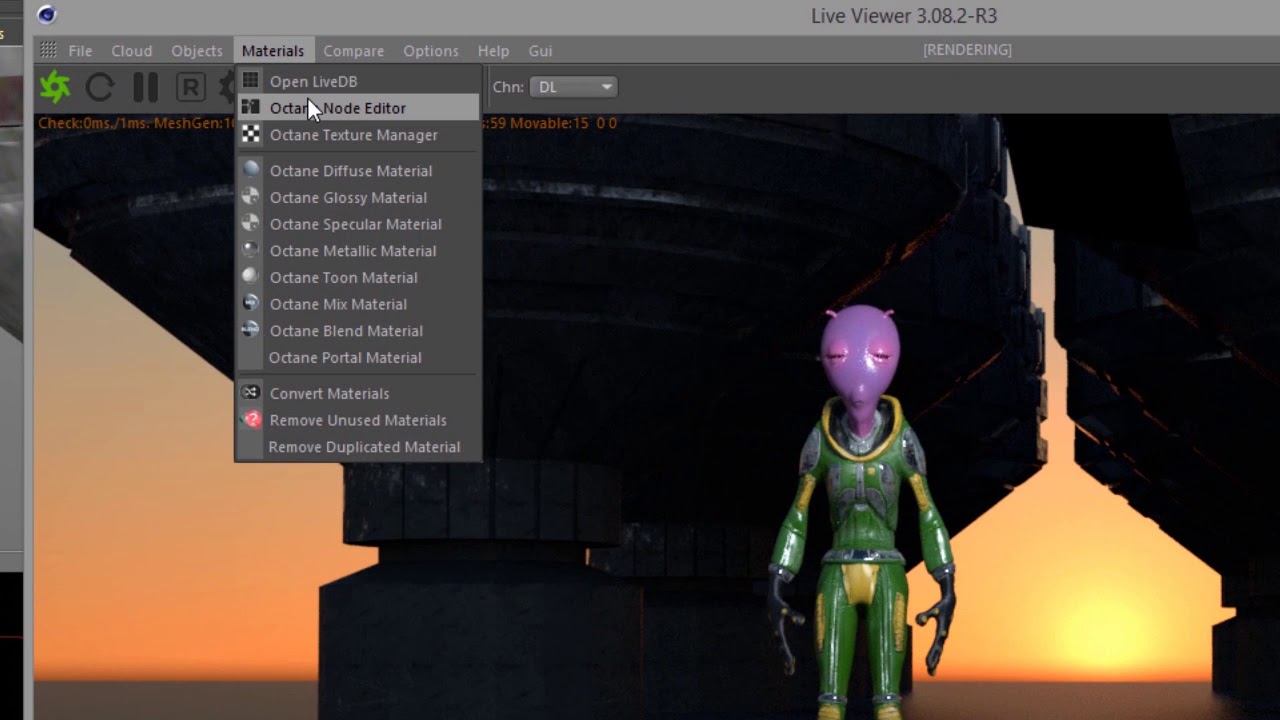Click the Live Viewer 3.08.2-R3 title

point(904,16)
